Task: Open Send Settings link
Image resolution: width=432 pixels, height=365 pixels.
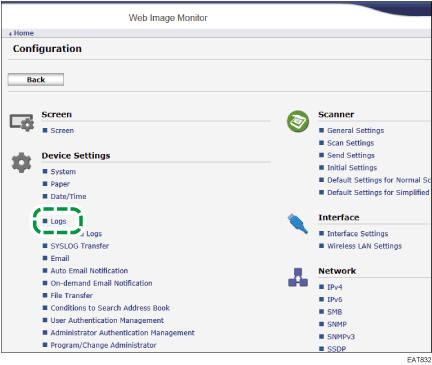Action: click(351, 155)
